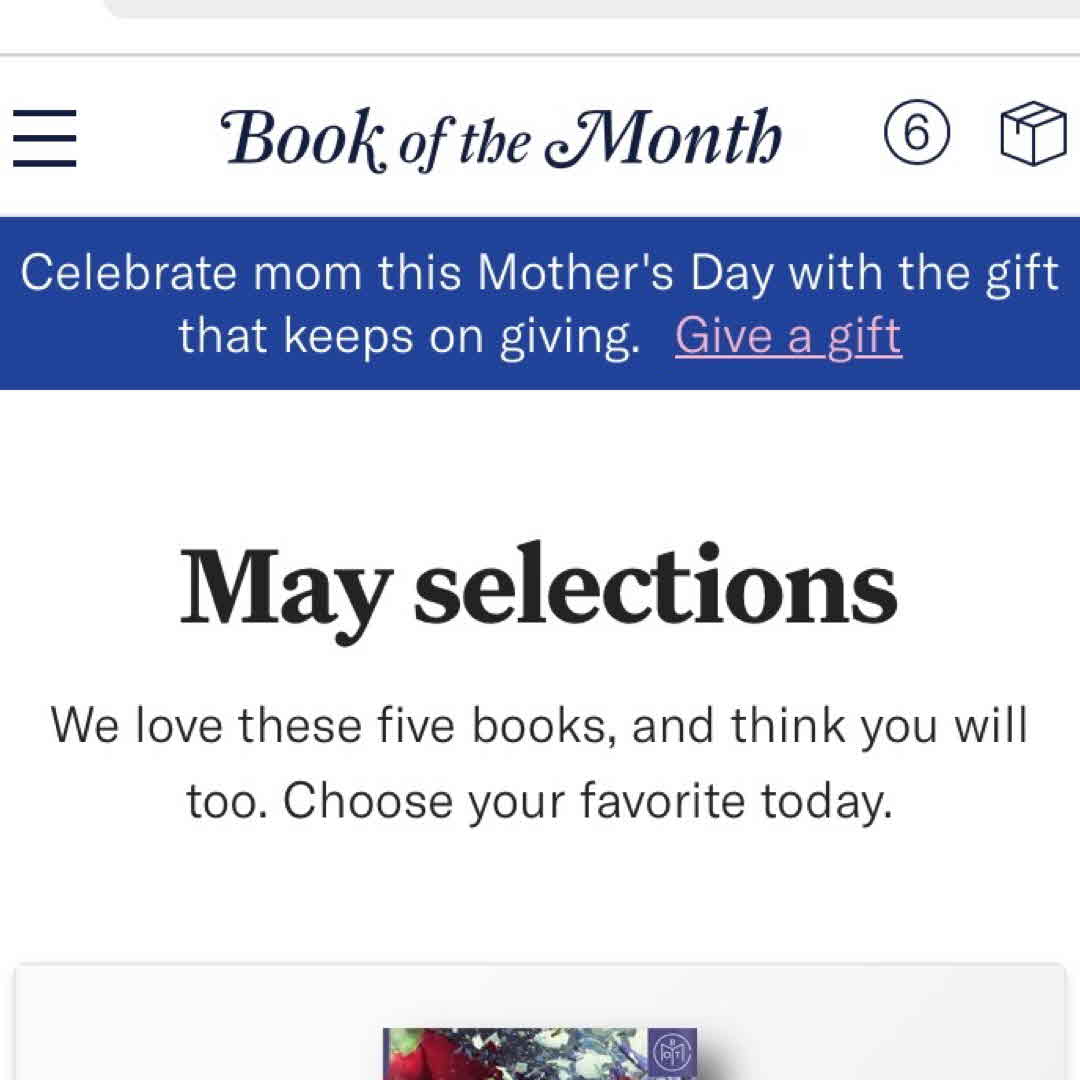
Task: Click the word "Book" in the logo
Action: point(306,138)
